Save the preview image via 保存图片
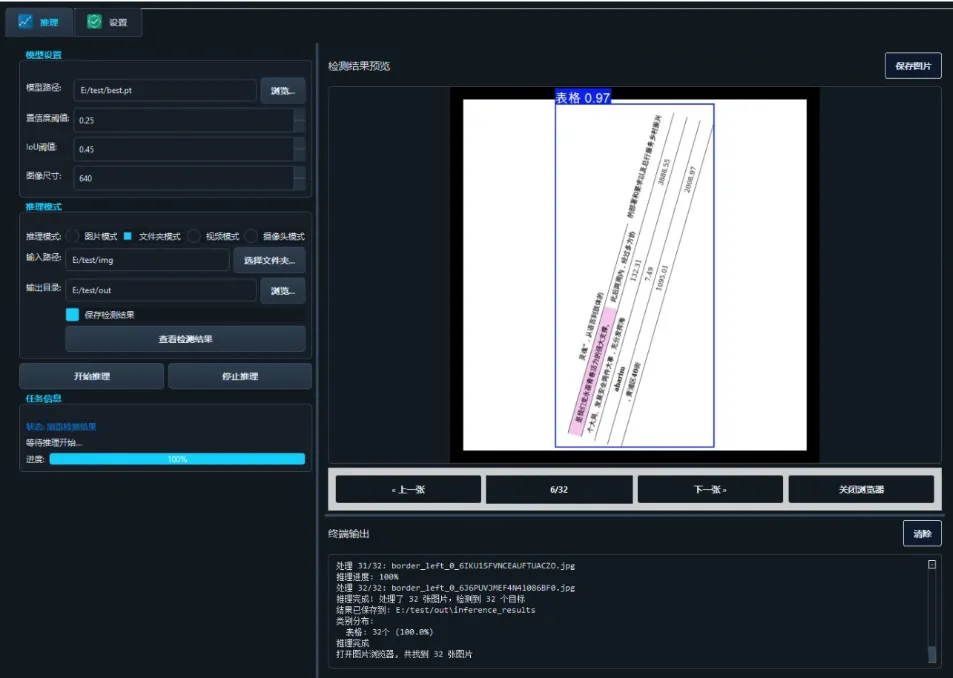Image resolution: width=953 pixels, height=678 pixels. pyautogui.click(x=911, y=64)
